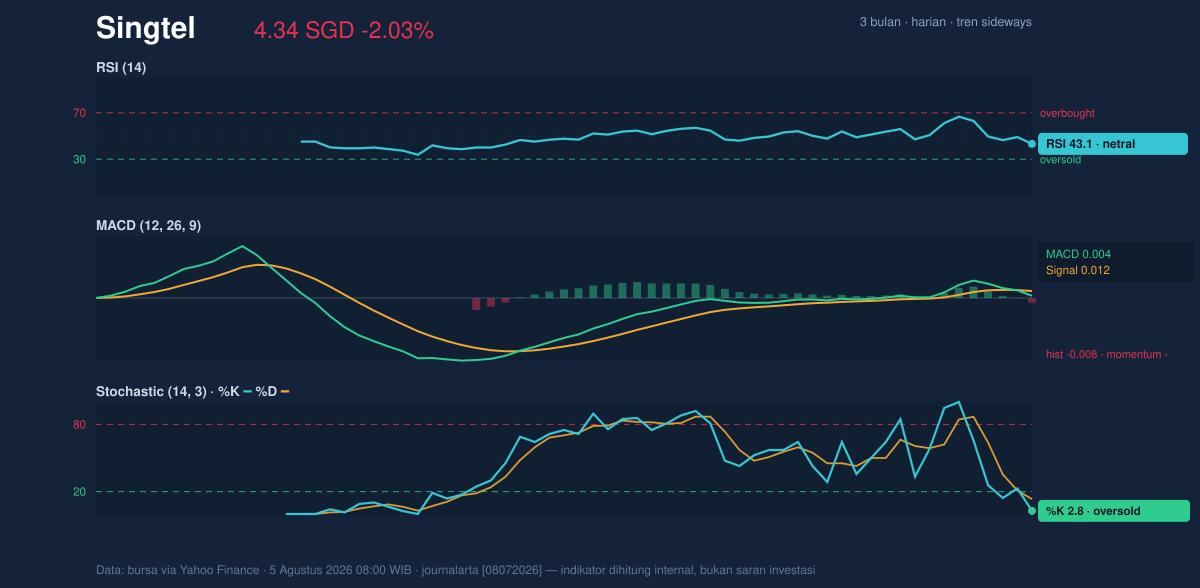Screen dimensions: 1200x588
Task: Click the MACD (12, 26, 9) panel heading
Action: point(148,226)
